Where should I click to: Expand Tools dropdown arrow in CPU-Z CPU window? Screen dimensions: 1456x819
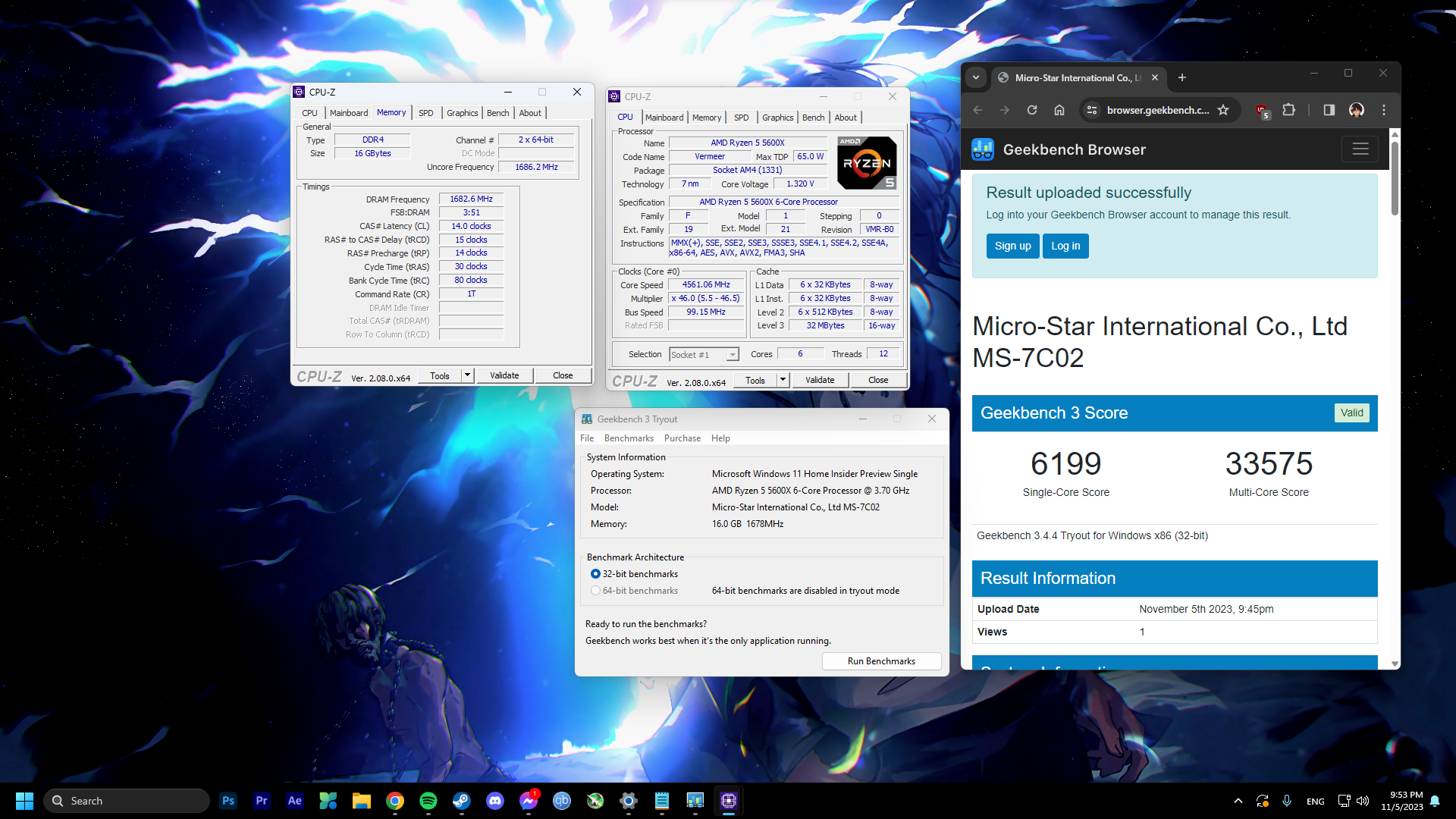(x=783, y=380)
